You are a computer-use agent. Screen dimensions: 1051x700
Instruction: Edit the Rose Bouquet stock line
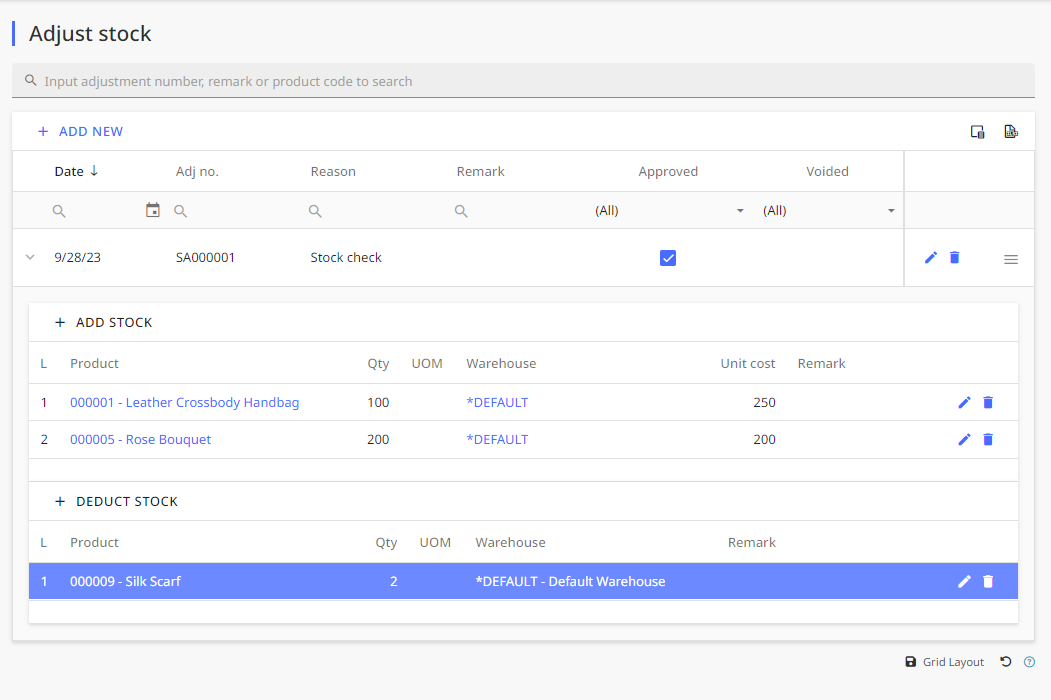pos(965,439)
